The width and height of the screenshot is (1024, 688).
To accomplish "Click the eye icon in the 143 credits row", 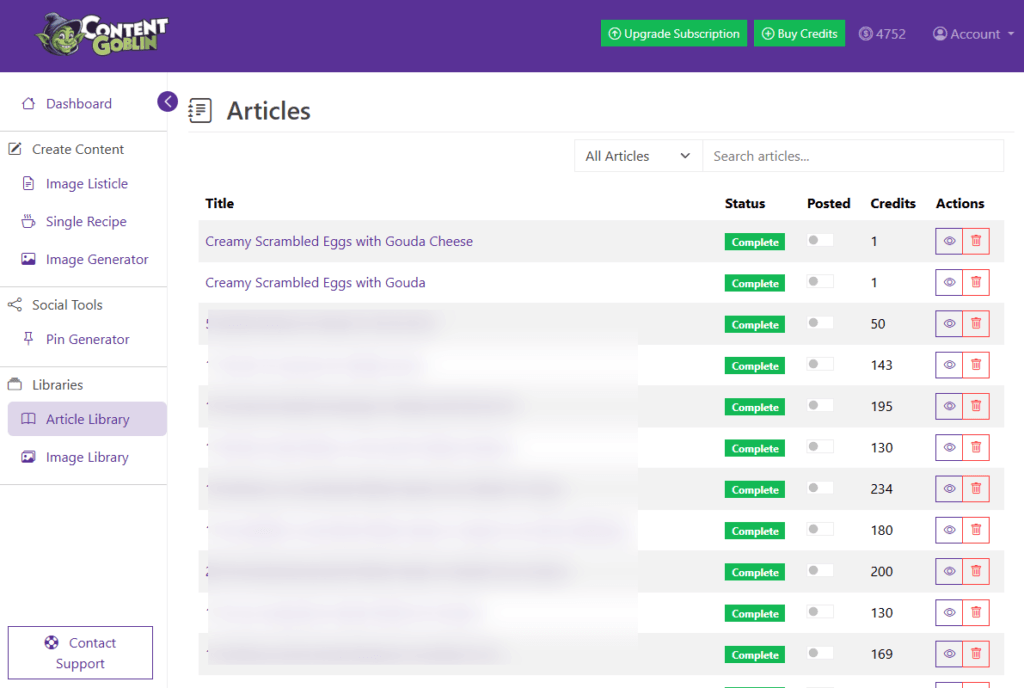I will point(949,365).
